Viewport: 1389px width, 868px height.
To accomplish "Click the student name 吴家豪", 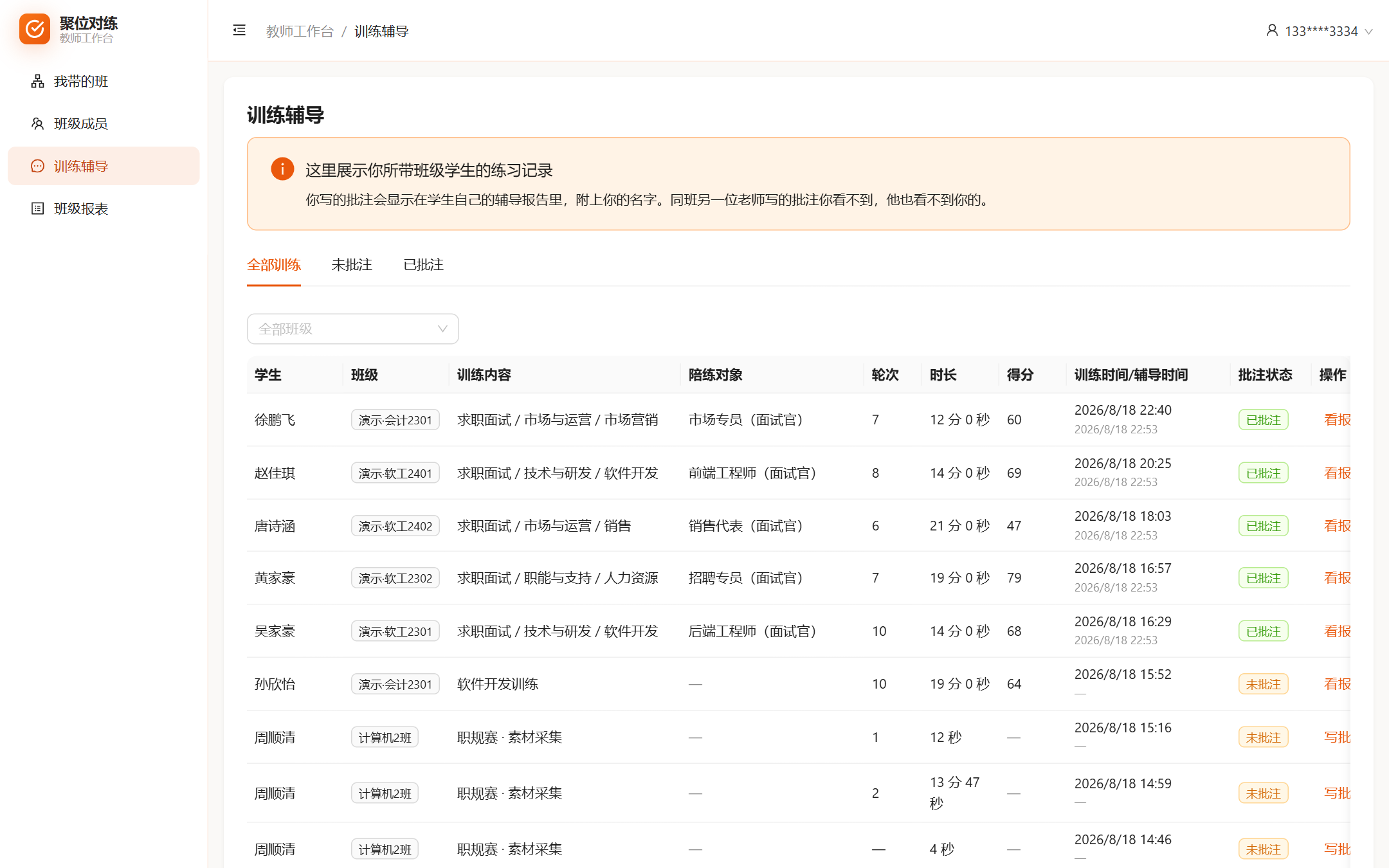I will point(275,631).
